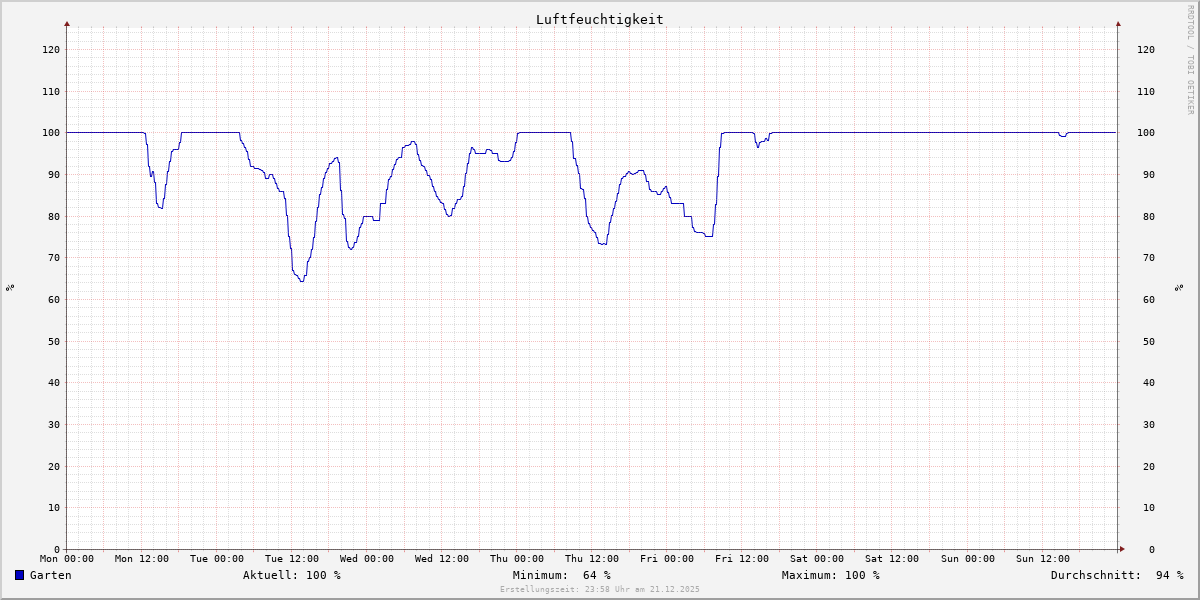Click the "Thu 00:00" time axis label

point(517,559)
